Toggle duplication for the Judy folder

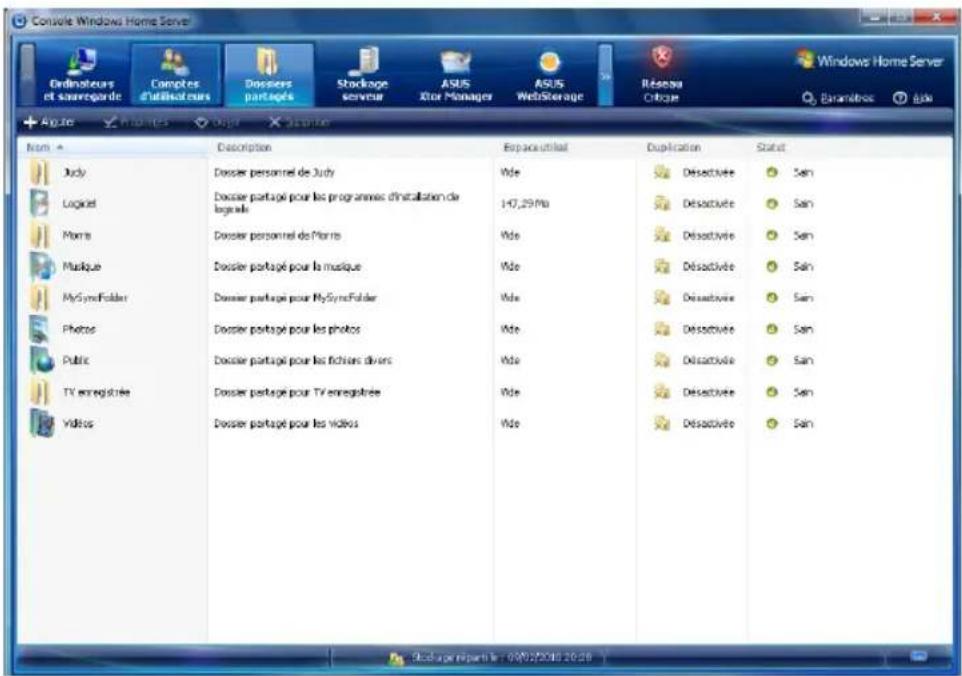tap(661, 173)
